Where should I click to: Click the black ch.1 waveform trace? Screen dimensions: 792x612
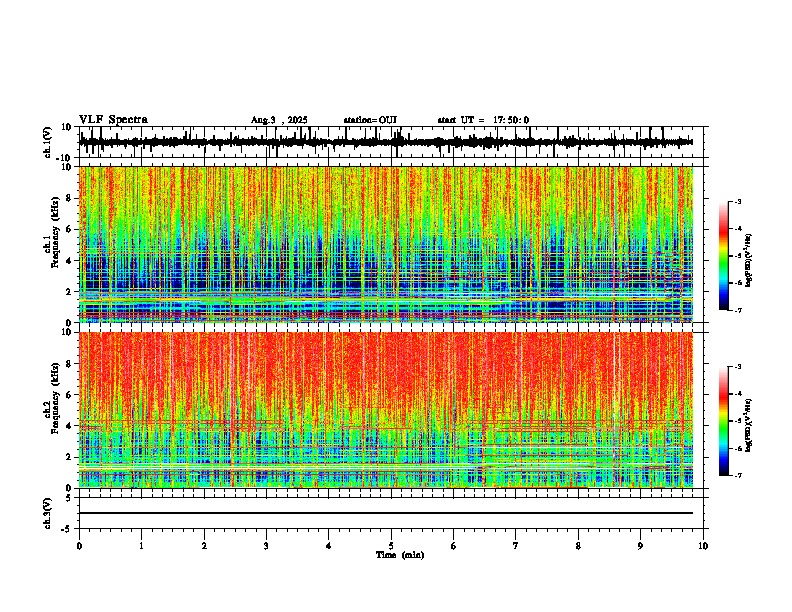click(385, 142)
